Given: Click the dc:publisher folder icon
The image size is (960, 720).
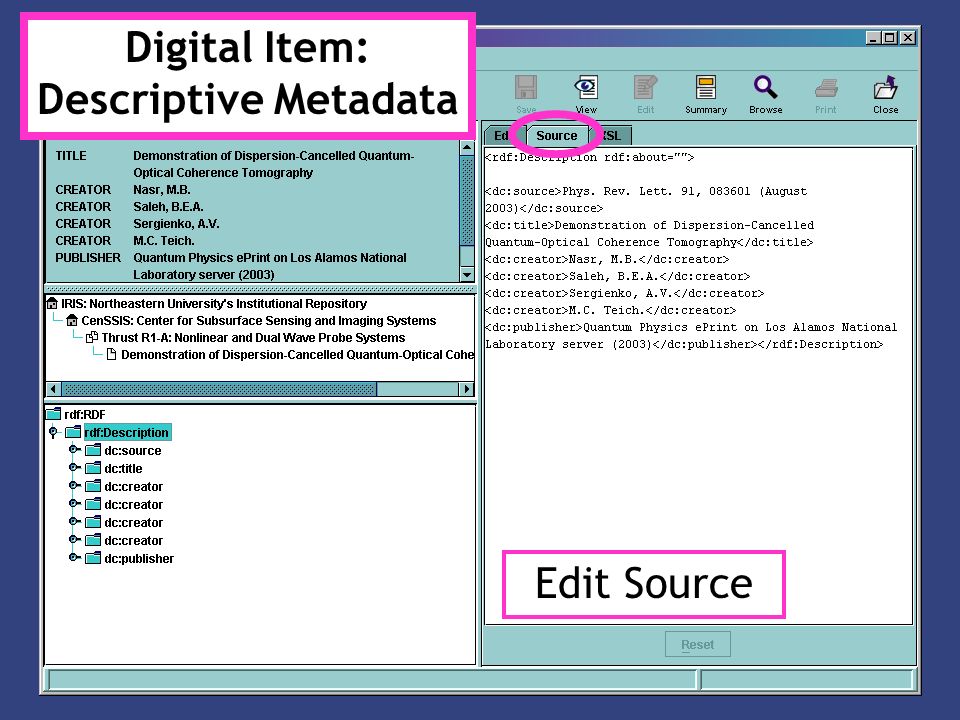Looking at the screenshot, I should pyautogui.click(x=93, y=558).
